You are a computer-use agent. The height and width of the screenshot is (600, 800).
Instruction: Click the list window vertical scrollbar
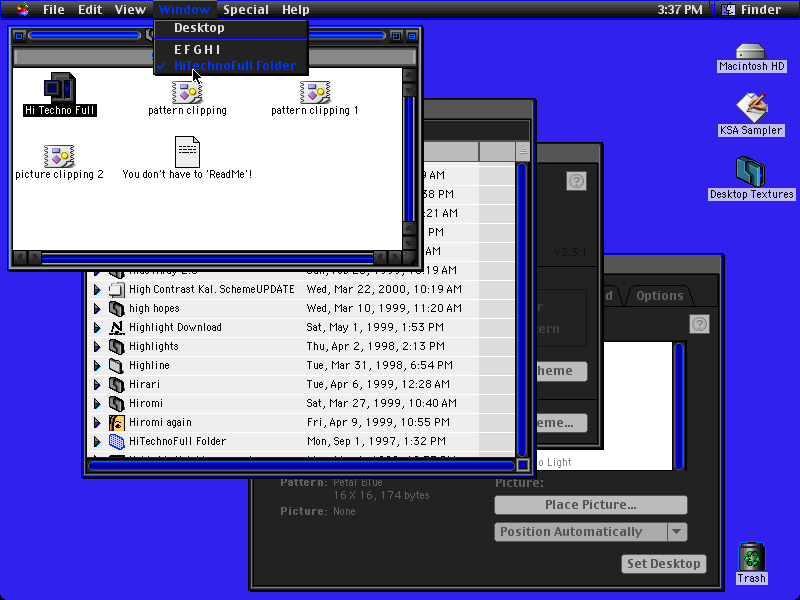point(522,310)
